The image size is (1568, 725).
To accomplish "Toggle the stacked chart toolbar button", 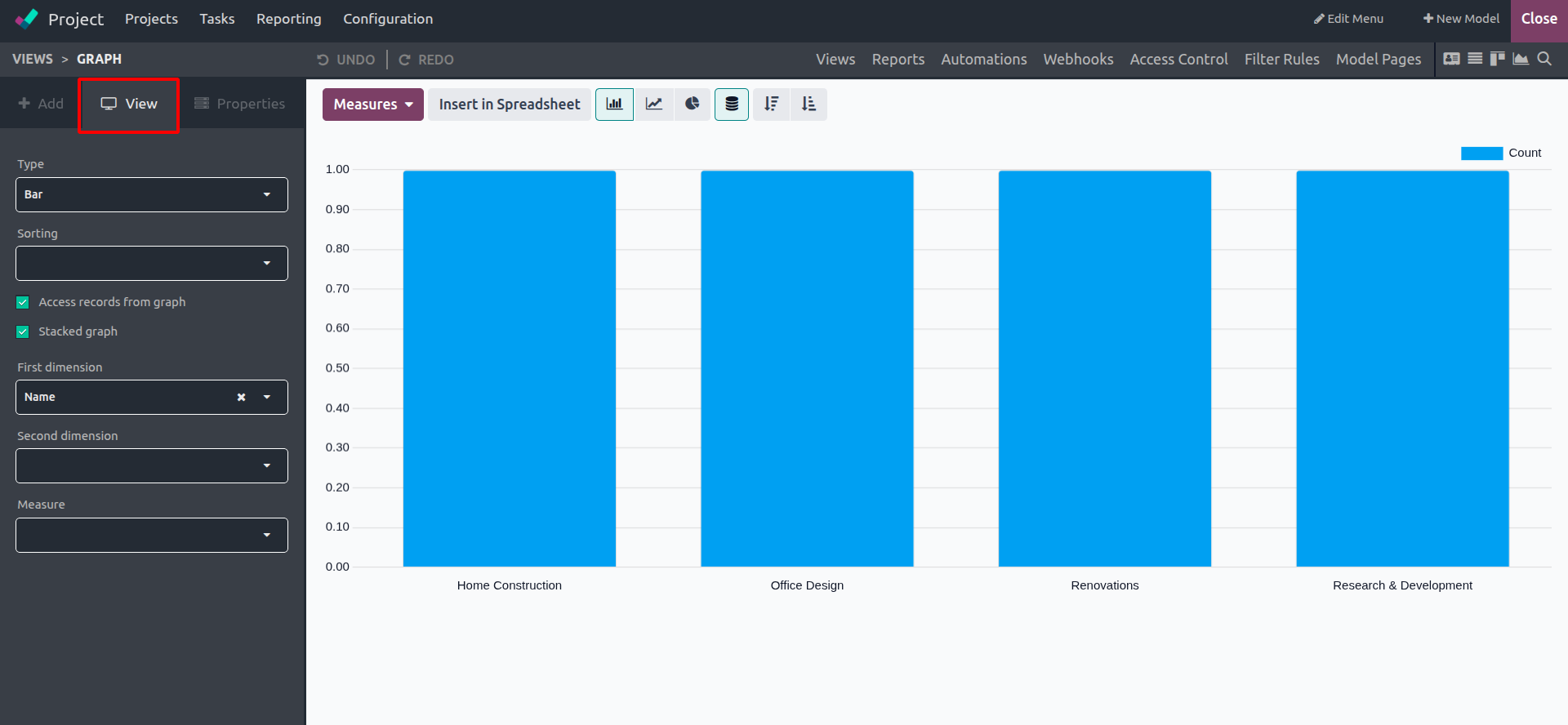I will [x=732, y=105].
